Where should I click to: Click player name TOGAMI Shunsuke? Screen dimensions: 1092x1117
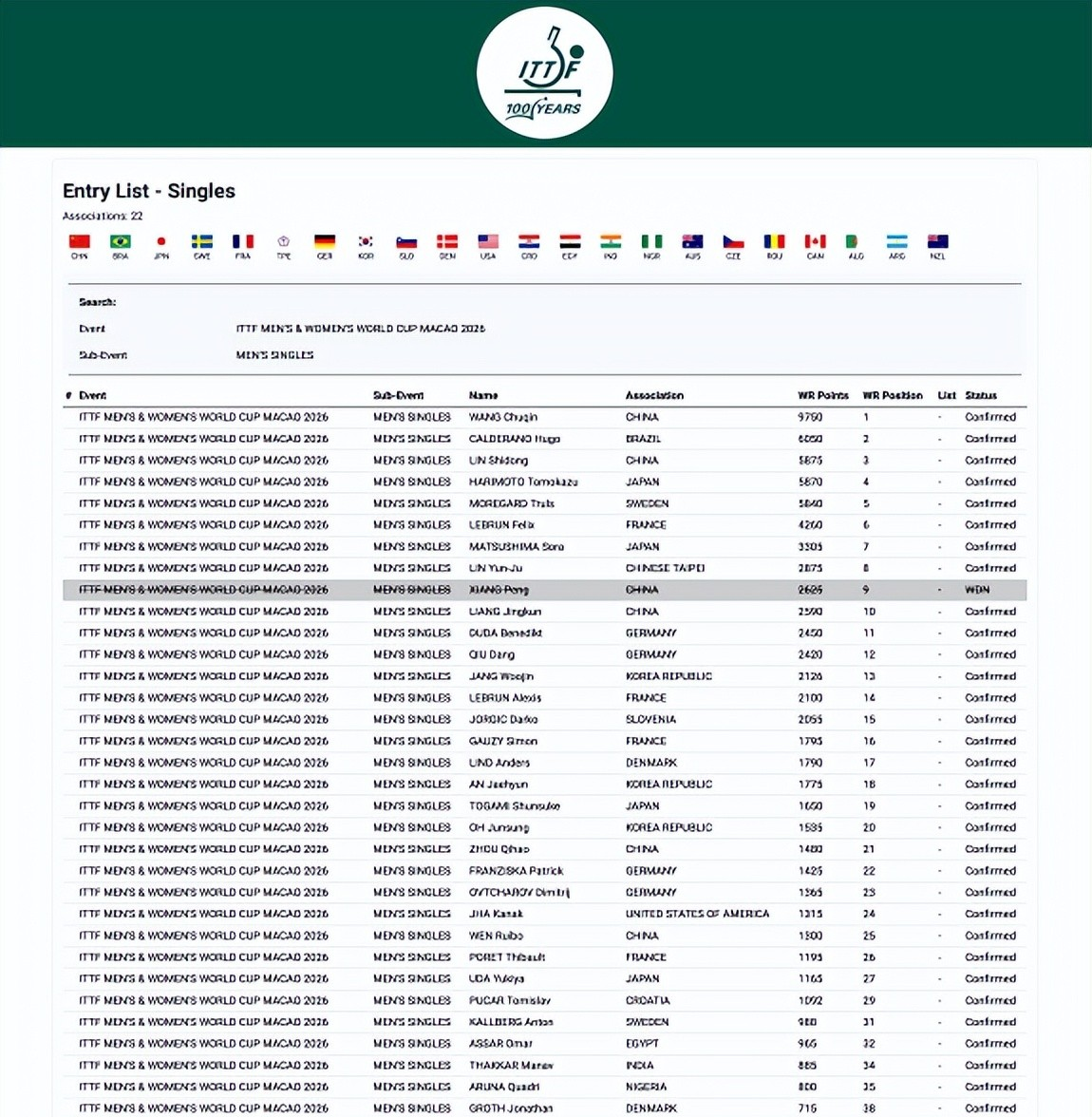click(x=515, y=805)
